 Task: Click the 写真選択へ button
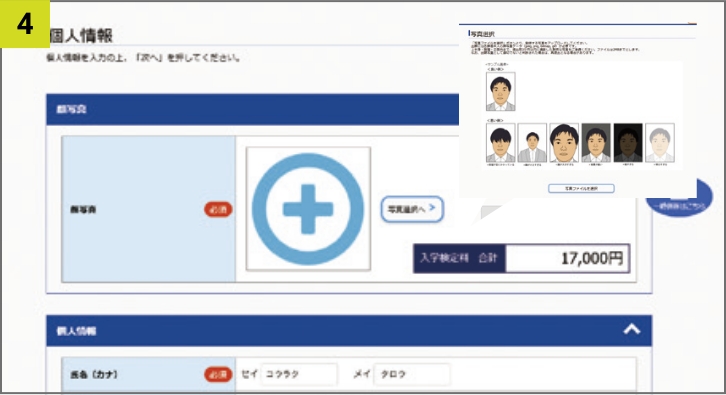pyautogui.click(x=412, y=209)
